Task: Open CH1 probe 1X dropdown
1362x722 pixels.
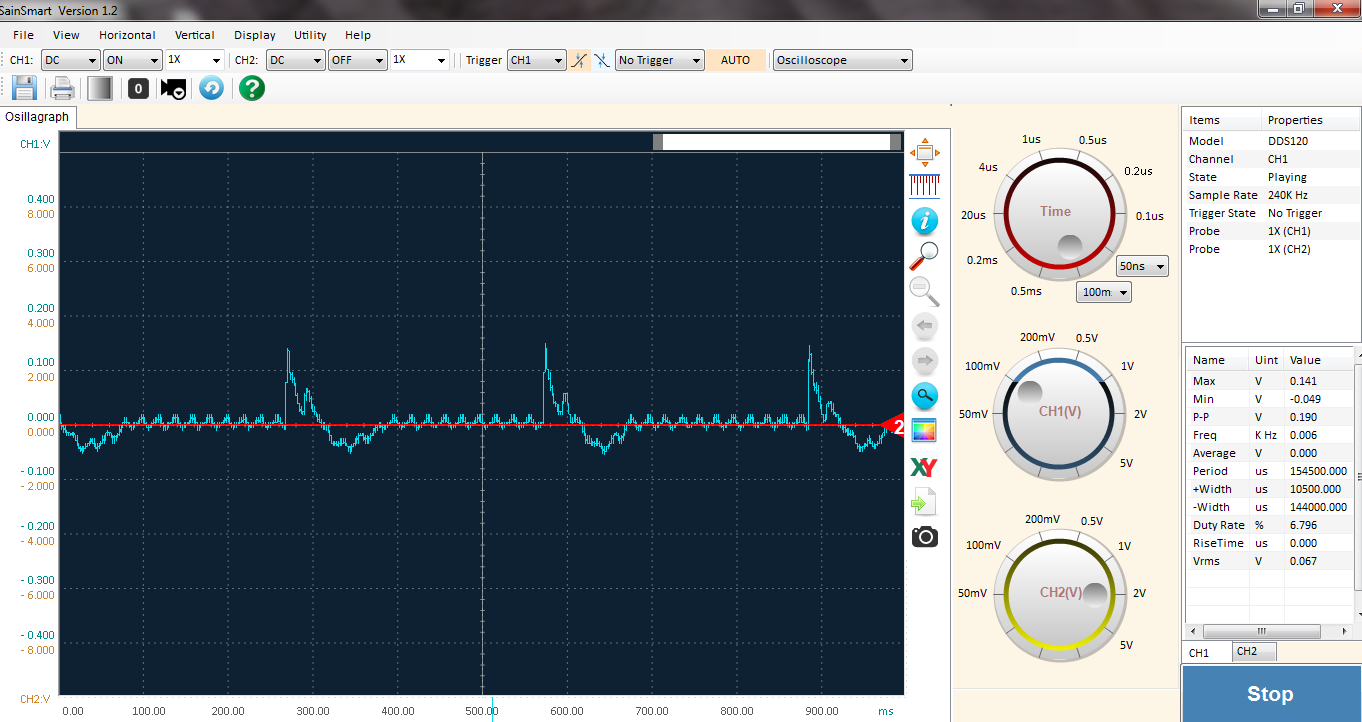Action: [x=194, y=60]
